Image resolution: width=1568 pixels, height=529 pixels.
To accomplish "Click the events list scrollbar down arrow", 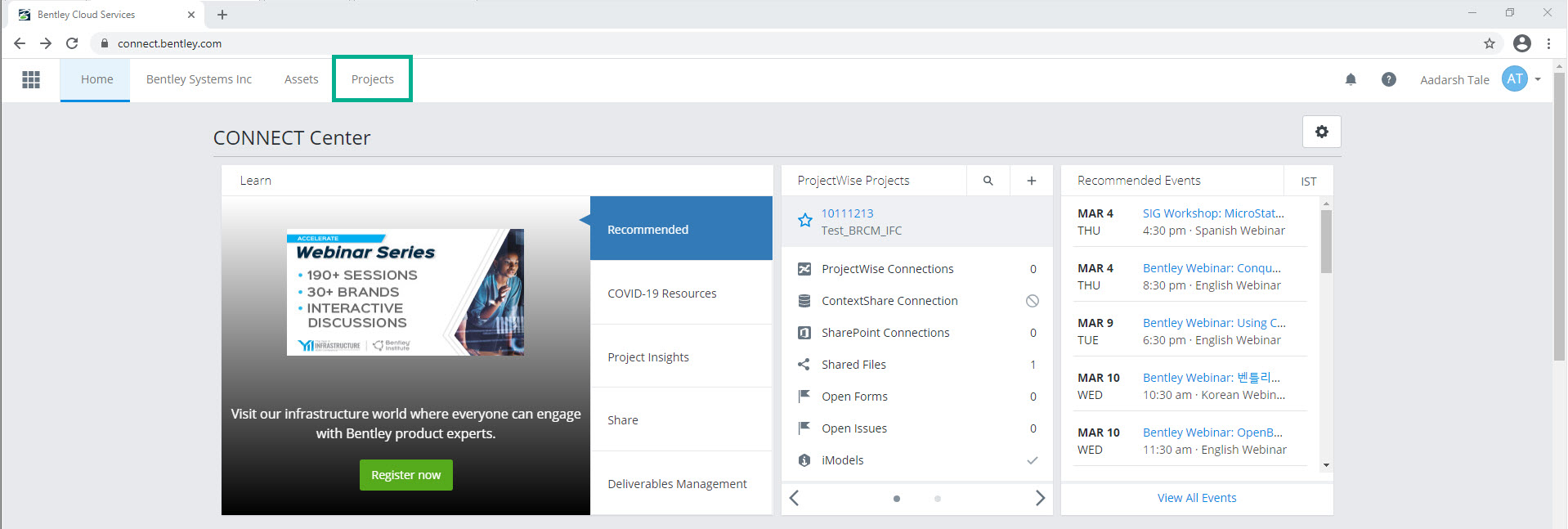I will [x=1326, y=465].
